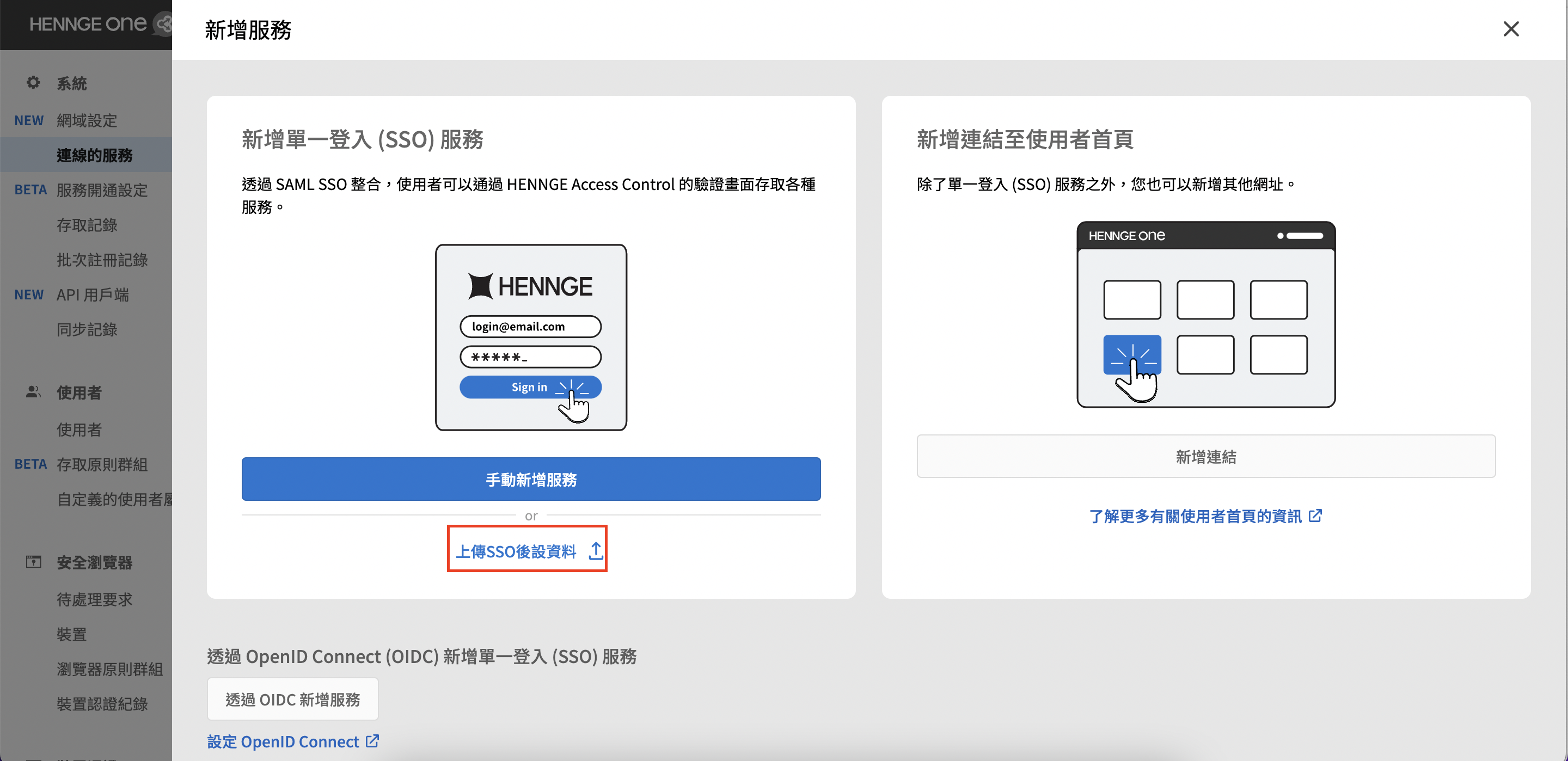Click the 新增連結 button
Screen dimensions: 1568x761
click(x=1206, y=456)
